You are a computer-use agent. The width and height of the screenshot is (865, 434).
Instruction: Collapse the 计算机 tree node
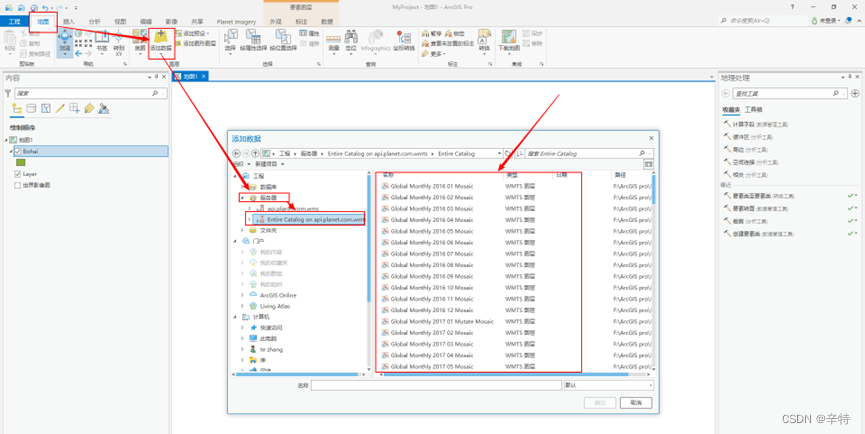tap(236, 317)
